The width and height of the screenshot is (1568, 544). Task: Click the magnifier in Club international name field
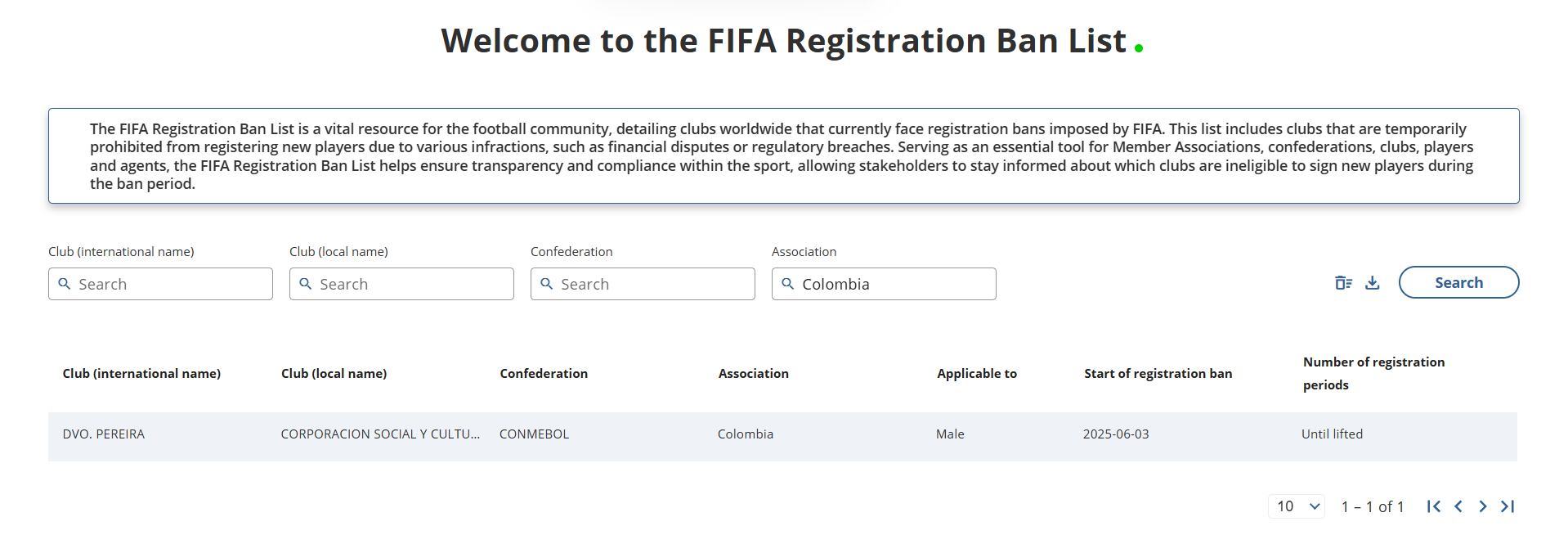(65, 284)
